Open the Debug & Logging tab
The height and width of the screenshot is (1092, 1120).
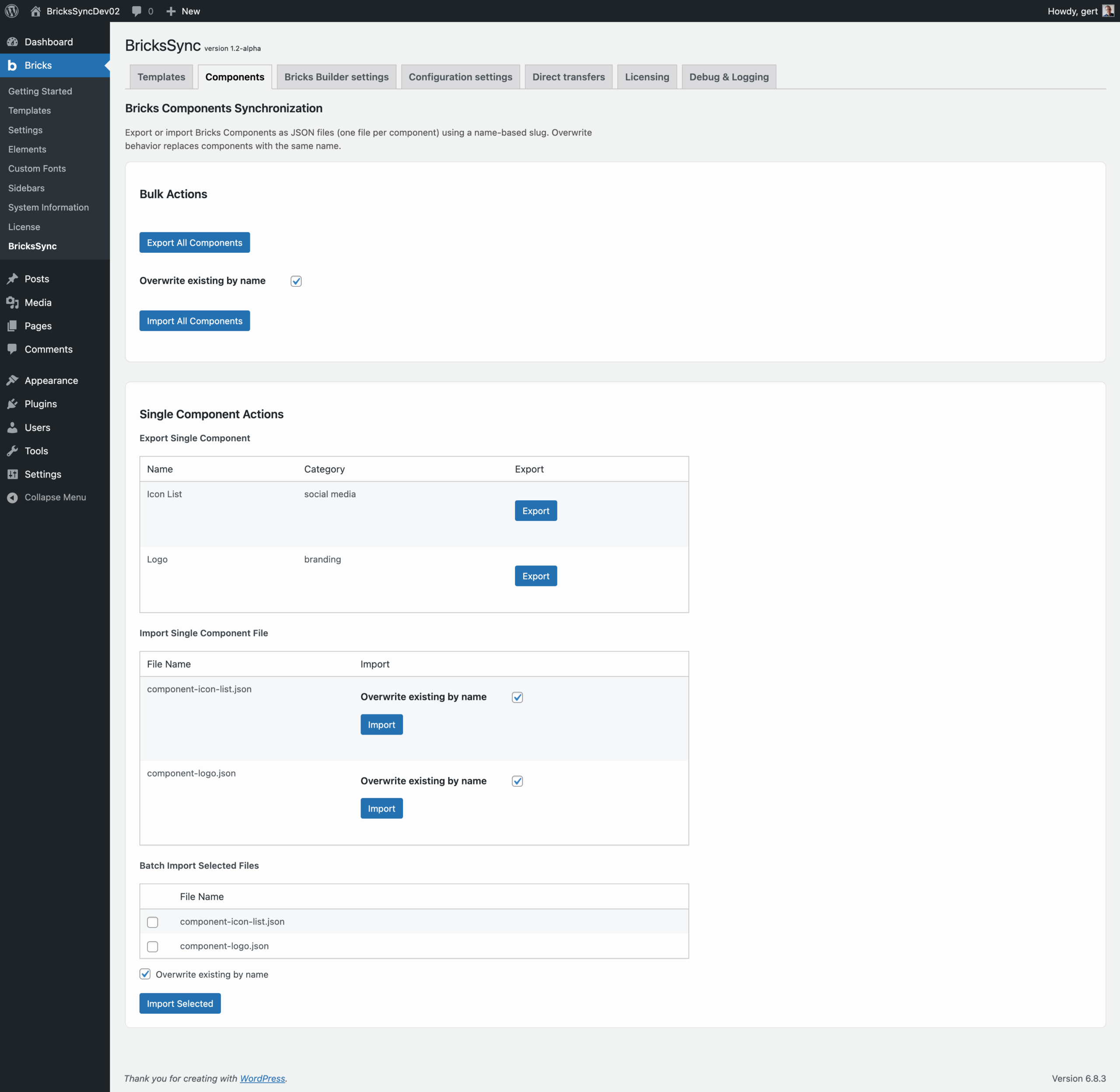(x=729, y=77)
